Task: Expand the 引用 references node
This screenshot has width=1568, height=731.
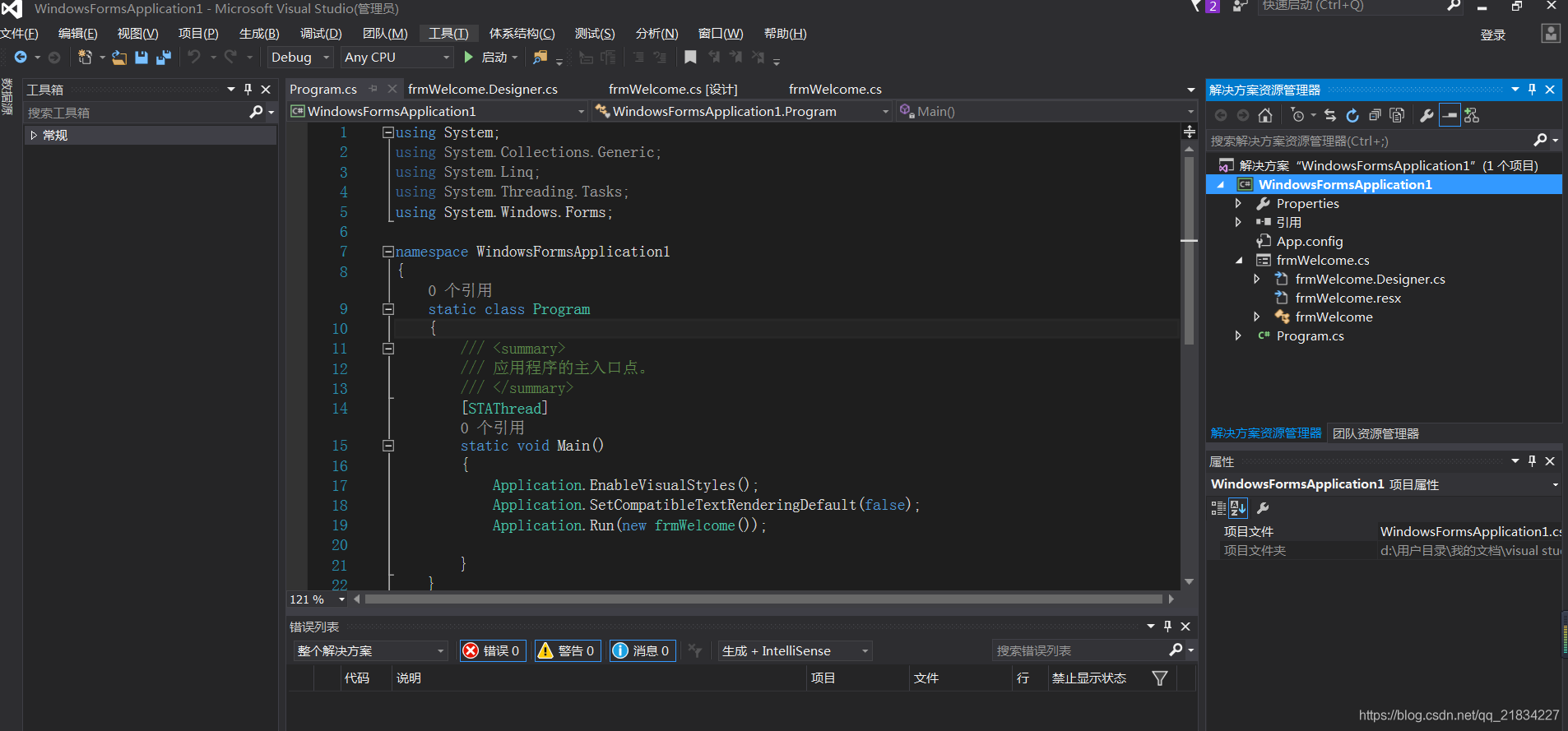Action: tap(1238, 222)
